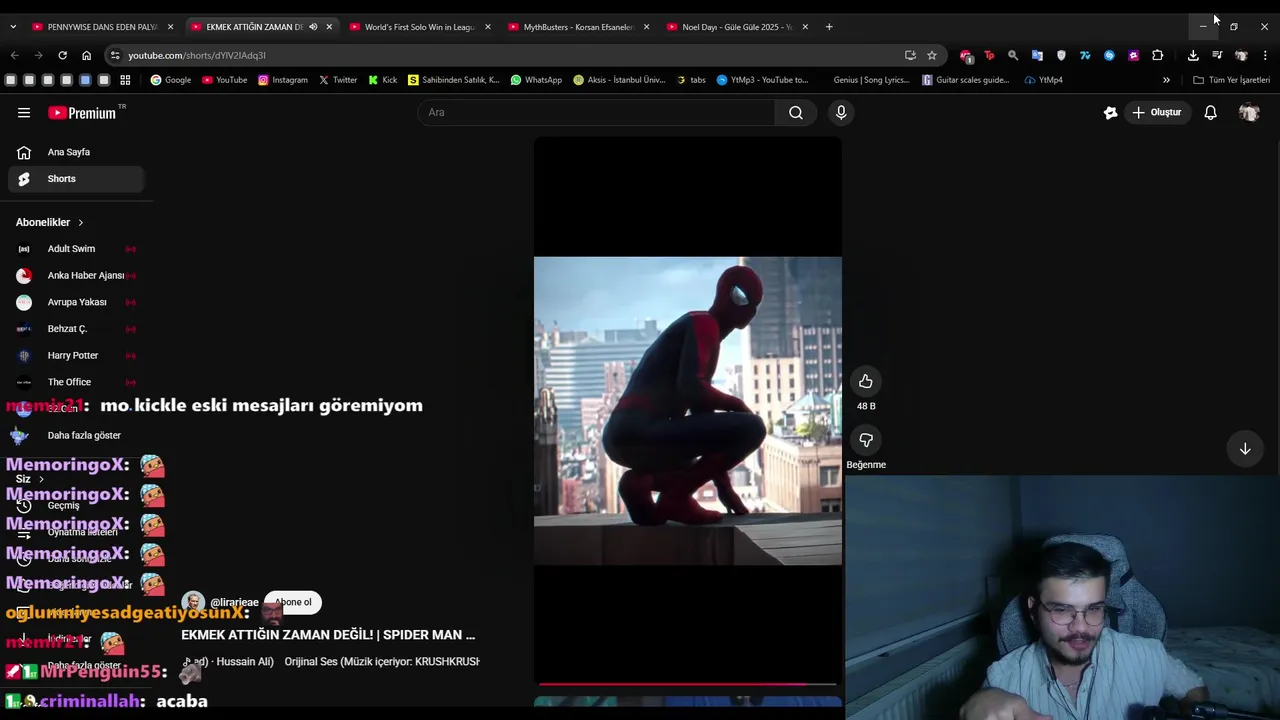Open the Guitar scales guide bookmark
The height and width of the screenshot is (720, 1280).
tap(966, 80)
